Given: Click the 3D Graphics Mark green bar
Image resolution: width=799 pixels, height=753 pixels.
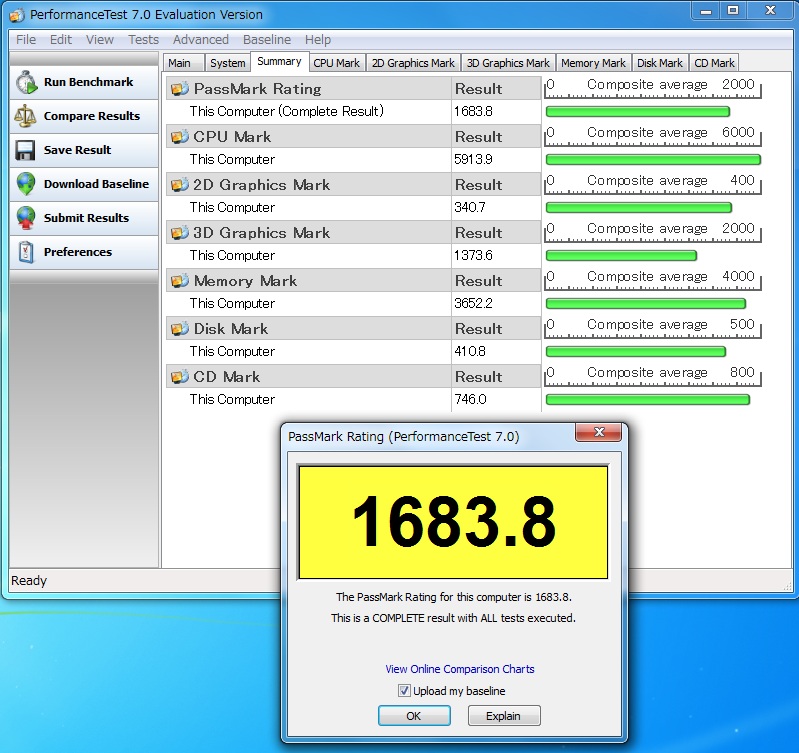Looking at the screenshot, I should (621, 255).
